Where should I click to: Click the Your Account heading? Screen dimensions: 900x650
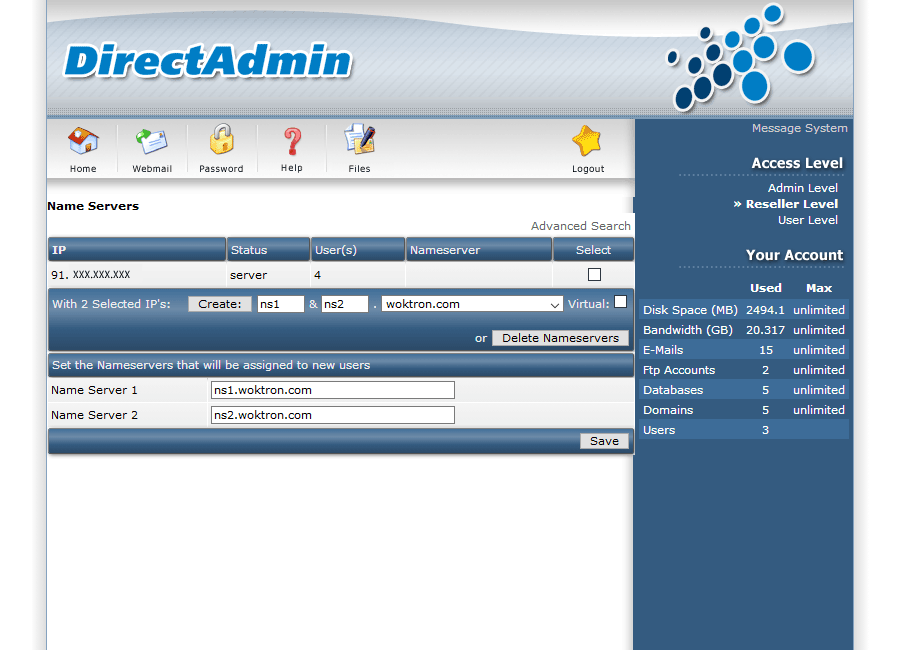pos(795,255)
